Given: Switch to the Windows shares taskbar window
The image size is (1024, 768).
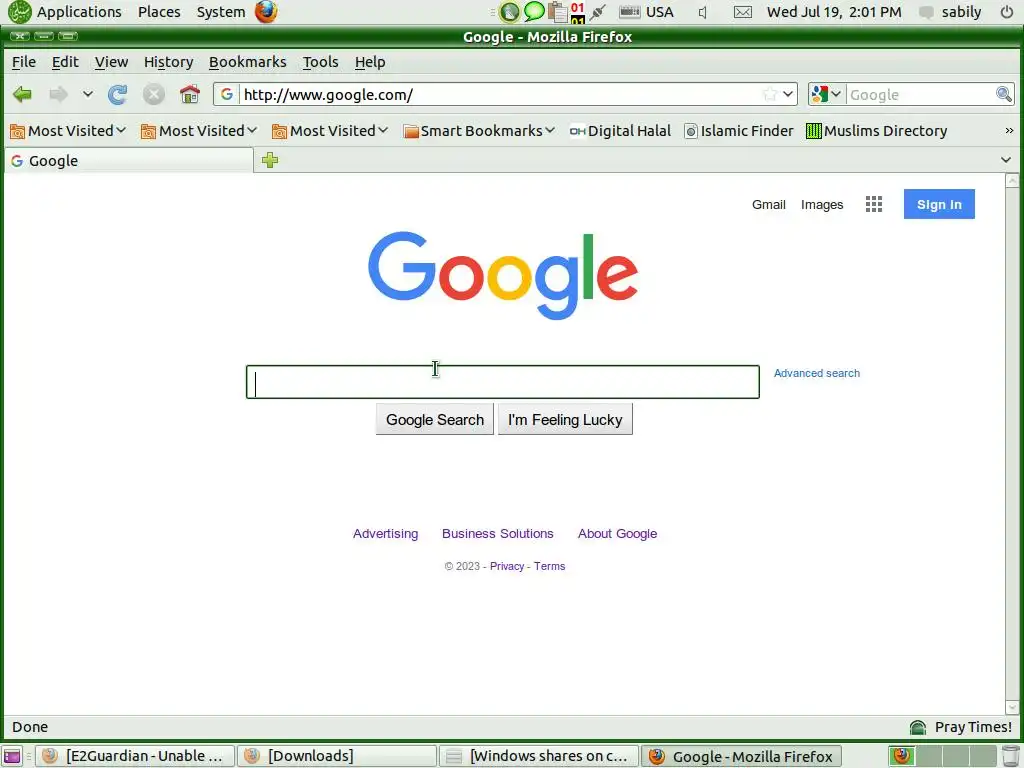Looking at the screenshot, I should point(538,756).
